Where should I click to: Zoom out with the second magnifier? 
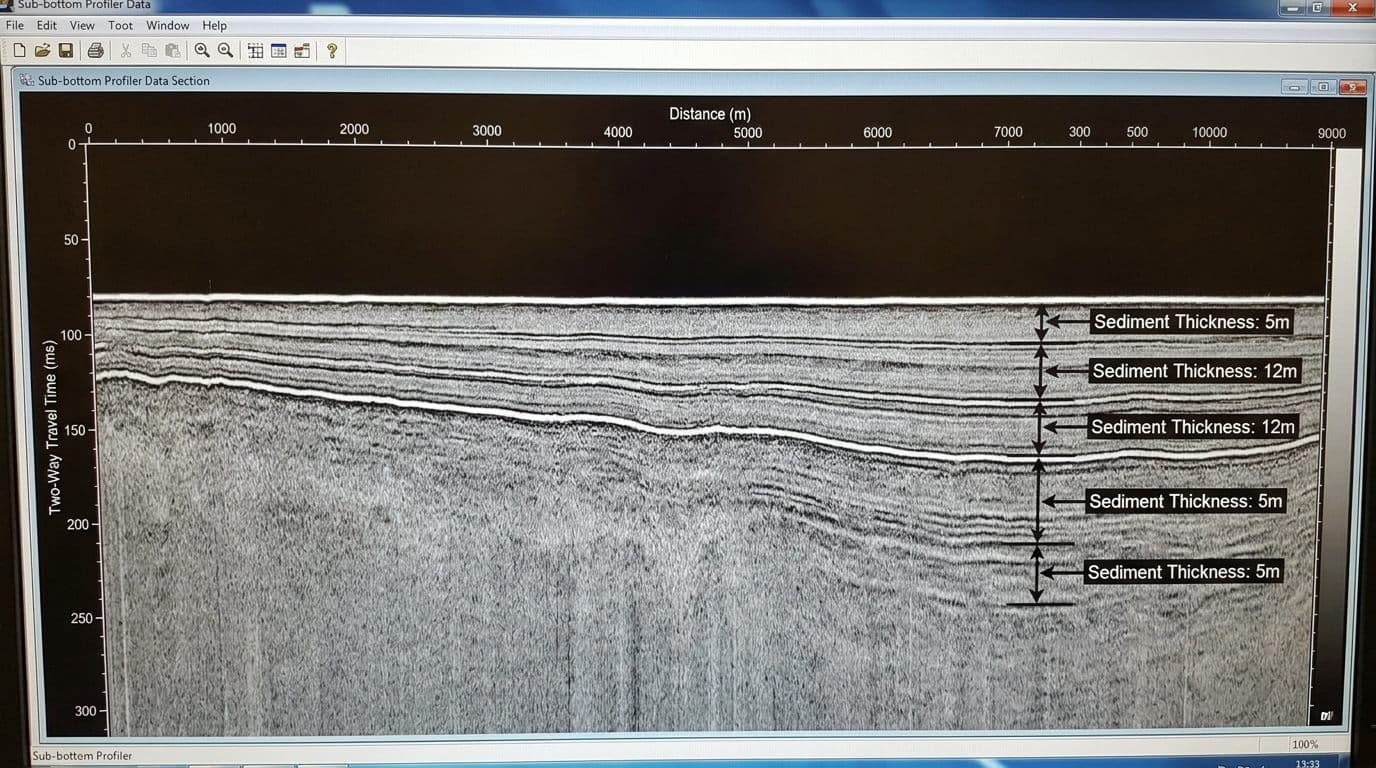[225, 50]
